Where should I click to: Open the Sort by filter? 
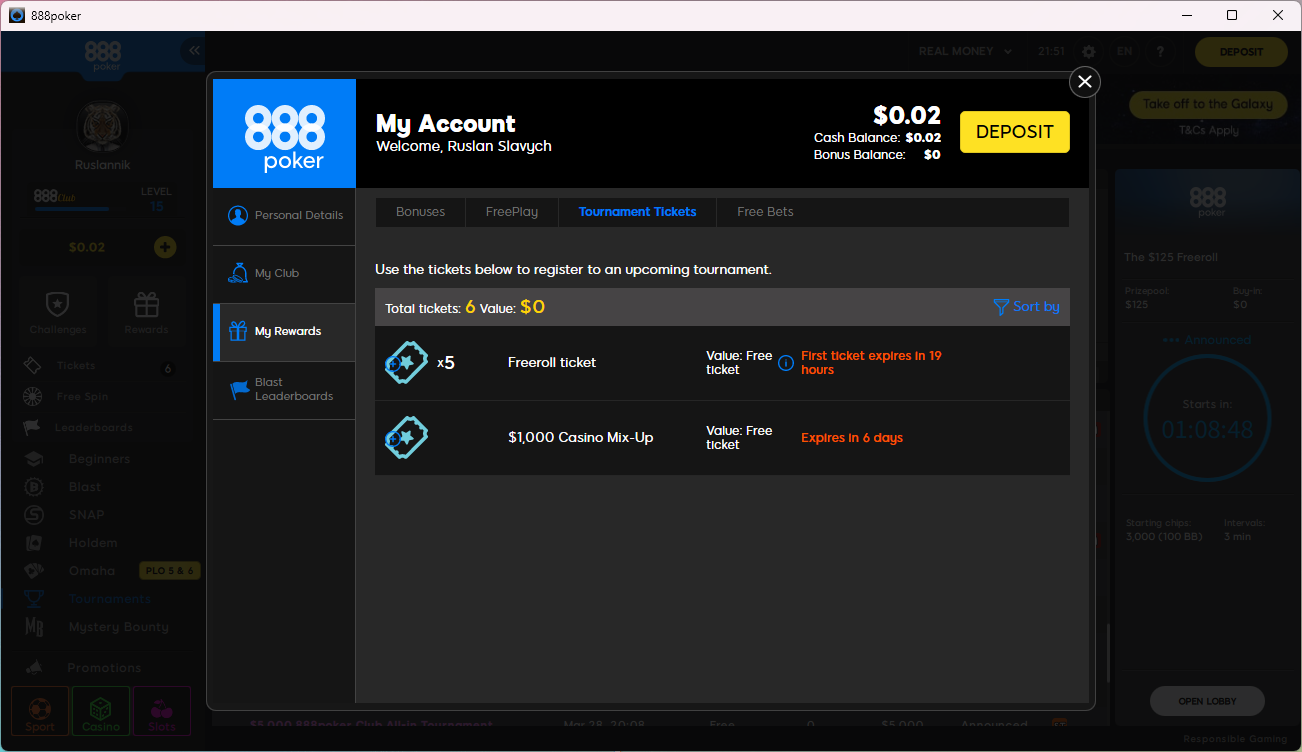[1026, 307]
